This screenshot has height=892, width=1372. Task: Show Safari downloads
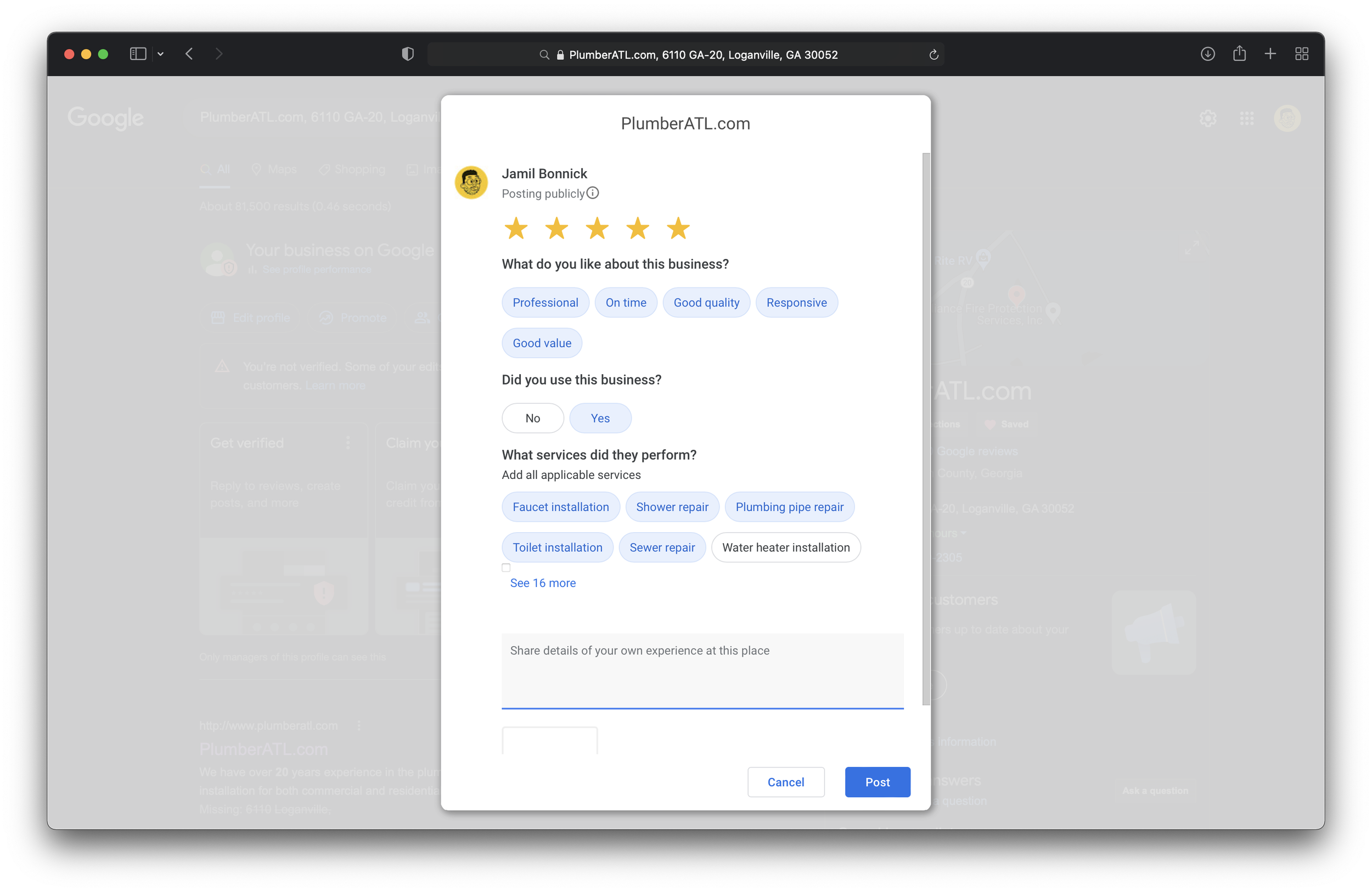[1208, 54]
